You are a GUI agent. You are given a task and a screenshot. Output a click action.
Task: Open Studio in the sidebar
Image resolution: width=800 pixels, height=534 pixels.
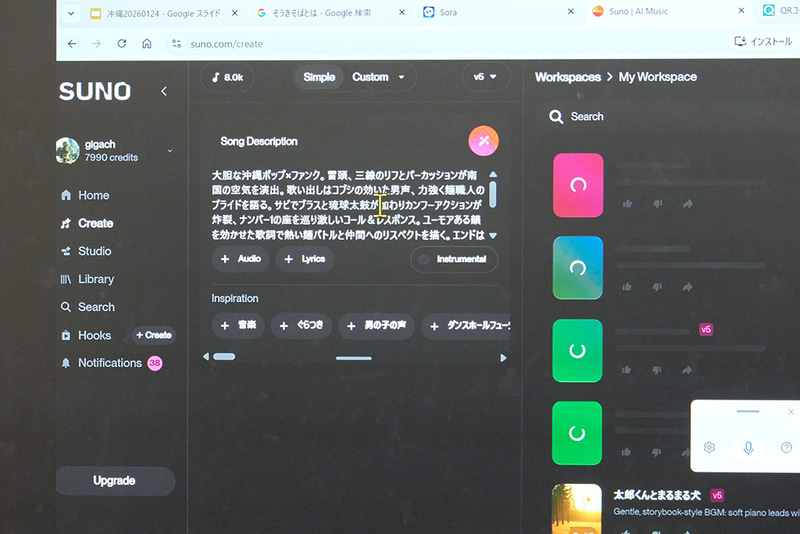[86, 251]
